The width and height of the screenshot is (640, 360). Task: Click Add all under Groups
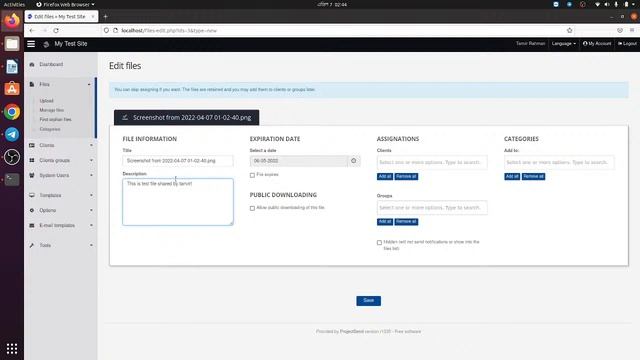(385, 222)
